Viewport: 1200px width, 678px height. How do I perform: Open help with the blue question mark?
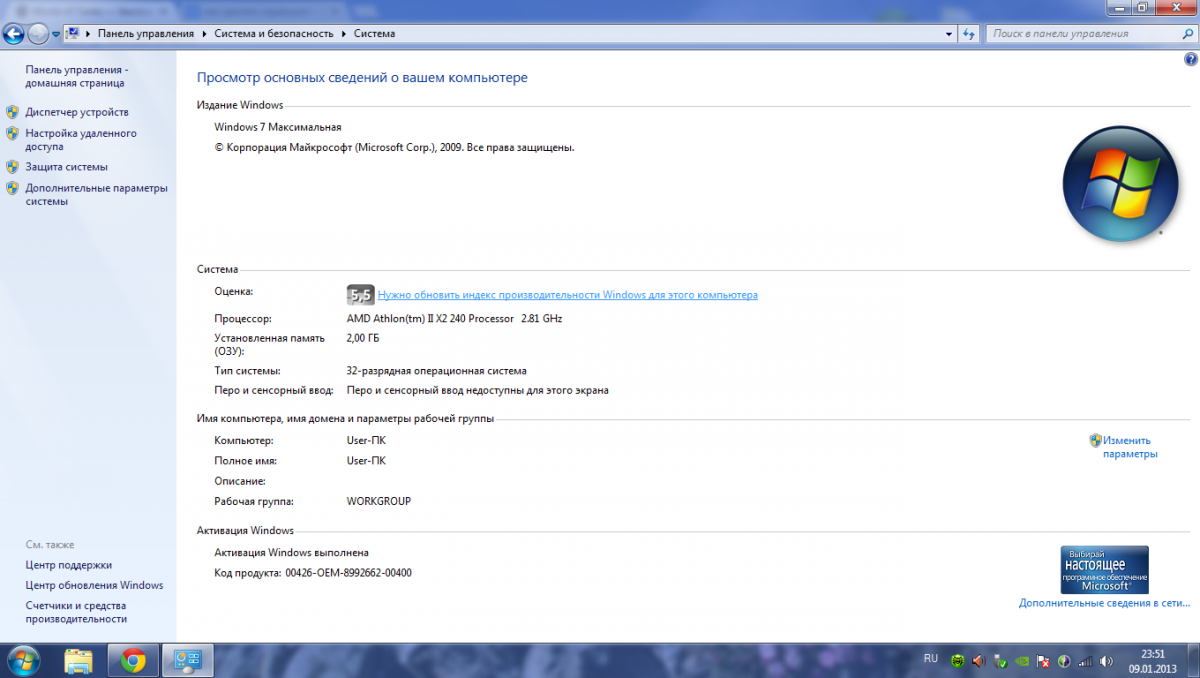pyautogui.click(x=1190, y=60)
